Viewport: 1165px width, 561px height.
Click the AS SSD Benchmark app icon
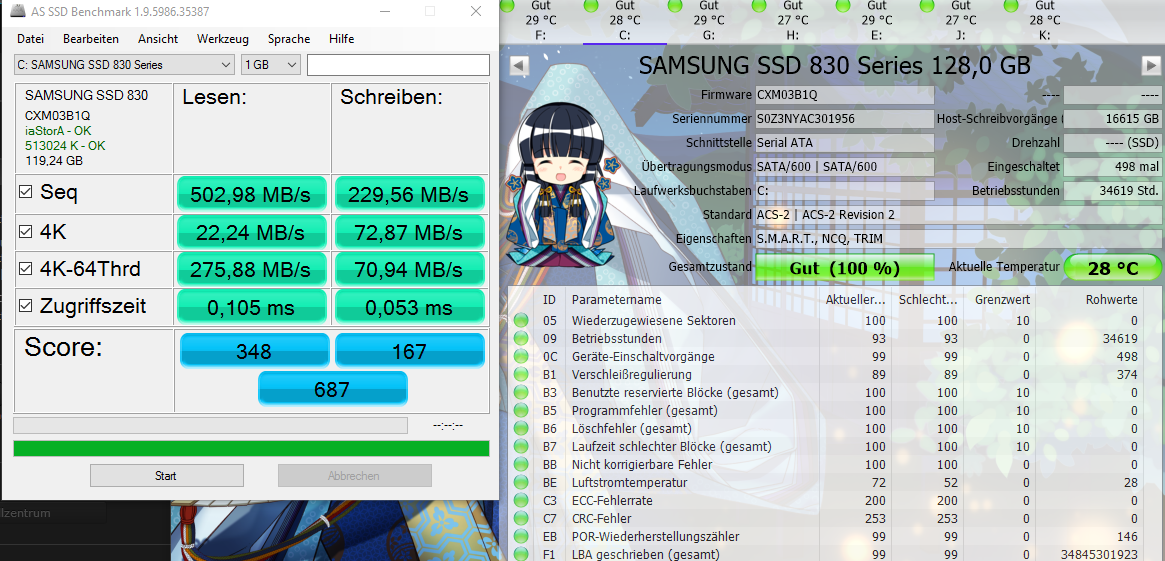(16, 12)
